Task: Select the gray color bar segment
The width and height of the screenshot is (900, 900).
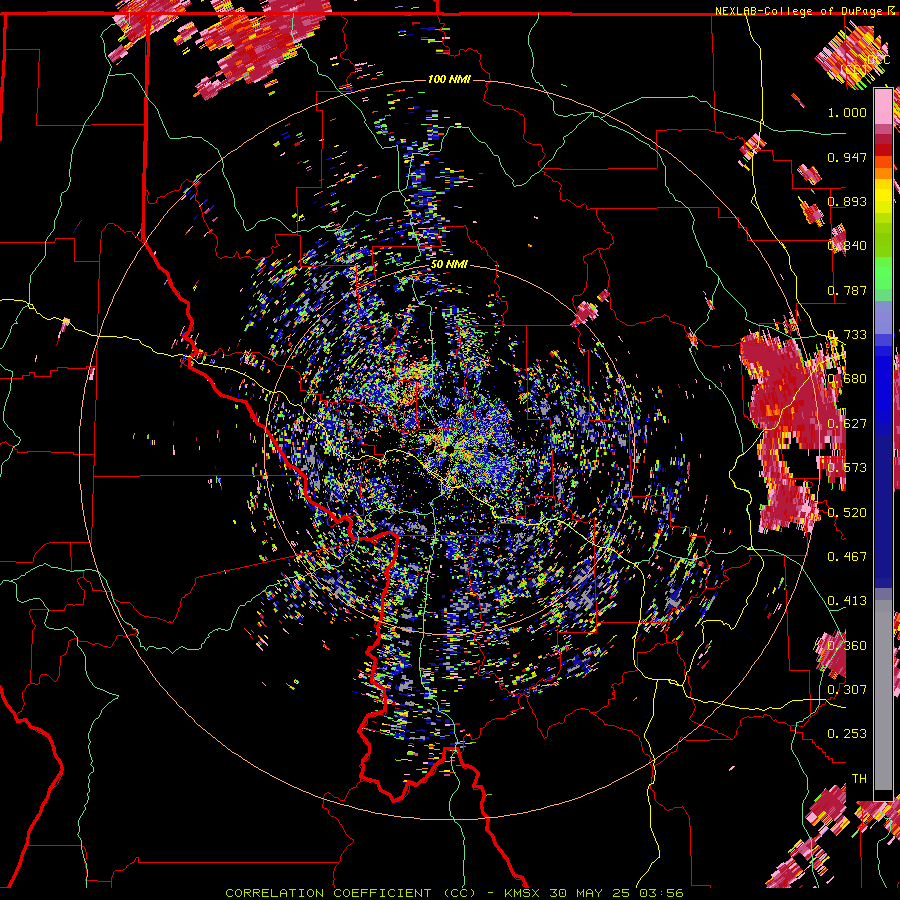Action: point(883,695)
